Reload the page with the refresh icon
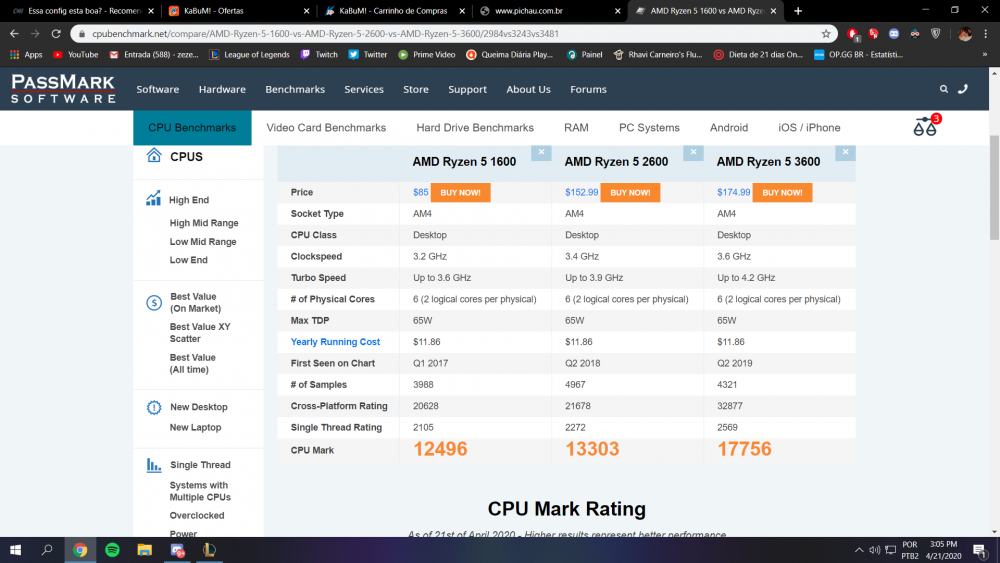The width and height of the screenshot is (1000, 563). click(56, 33)
